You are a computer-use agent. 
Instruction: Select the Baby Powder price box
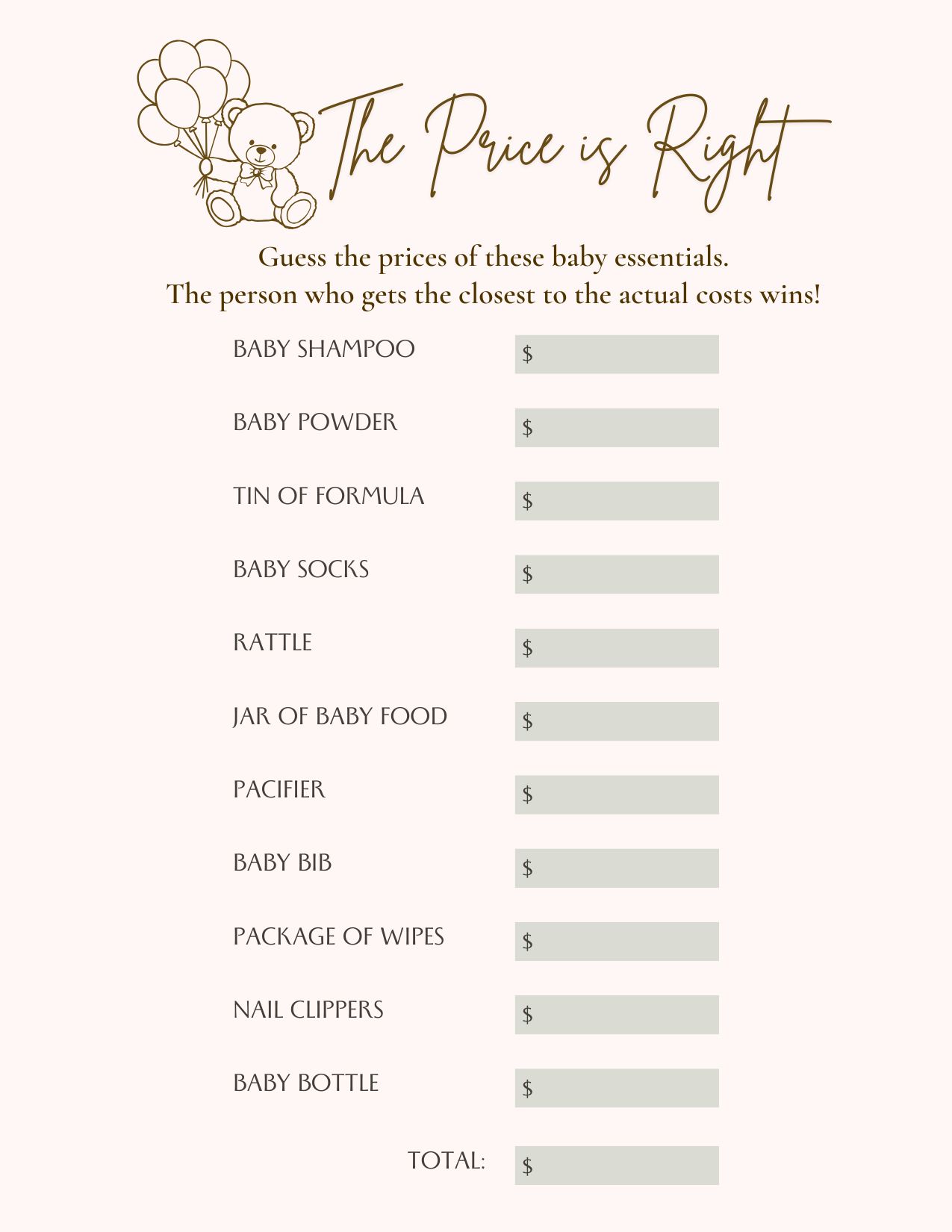point(617,428)
